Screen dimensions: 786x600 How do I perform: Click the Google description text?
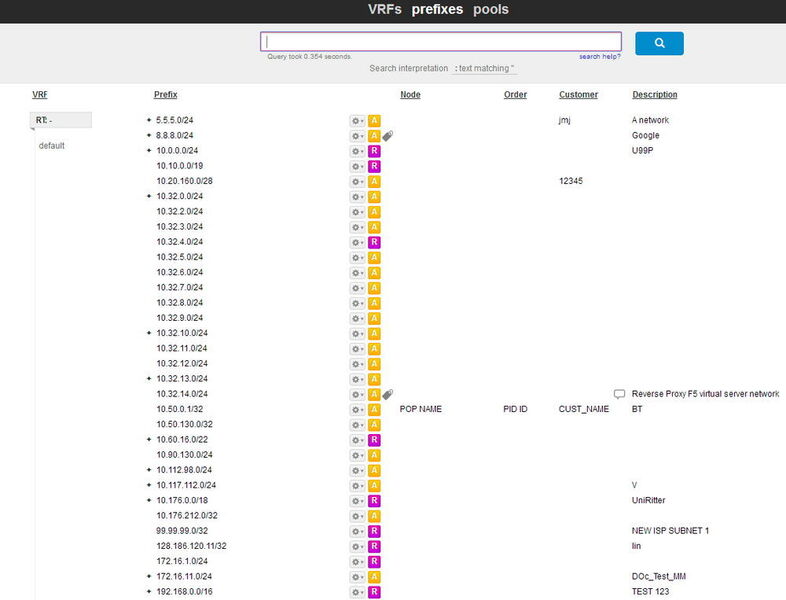[x=645, y=135]
